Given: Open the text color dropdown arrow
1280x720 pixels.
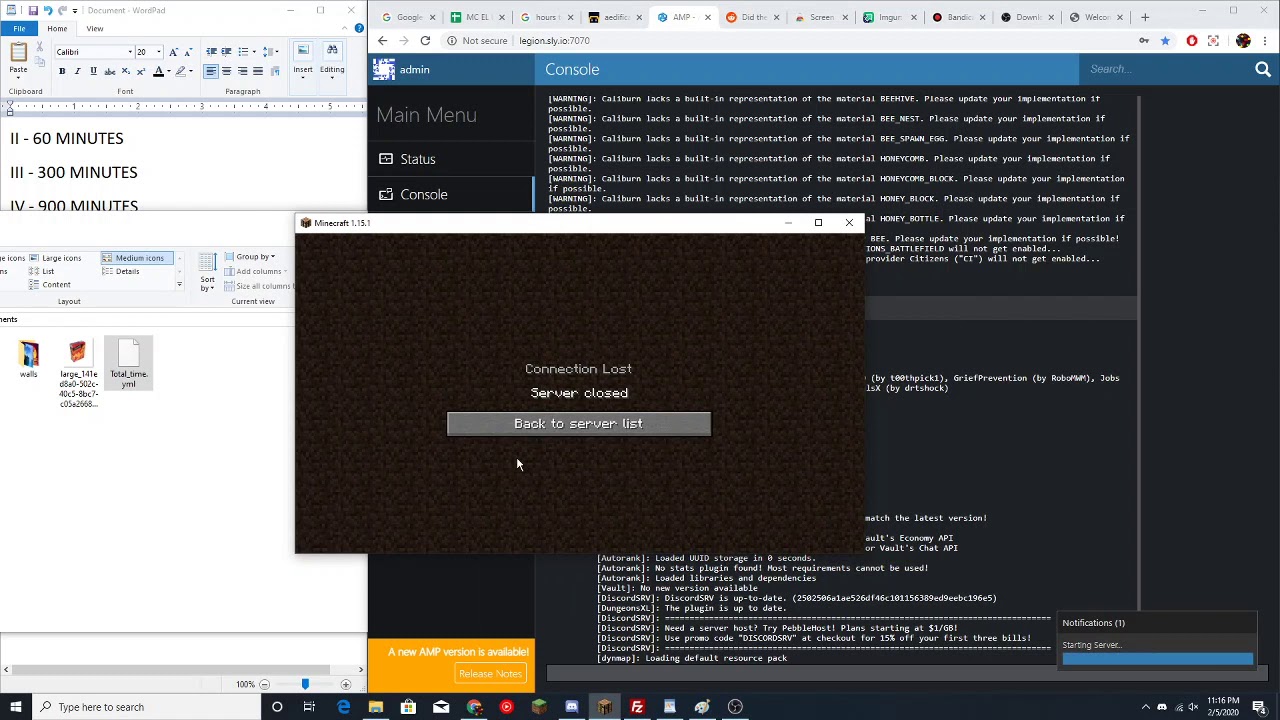Looking at the screenshot, I should [x=167, y=71].
